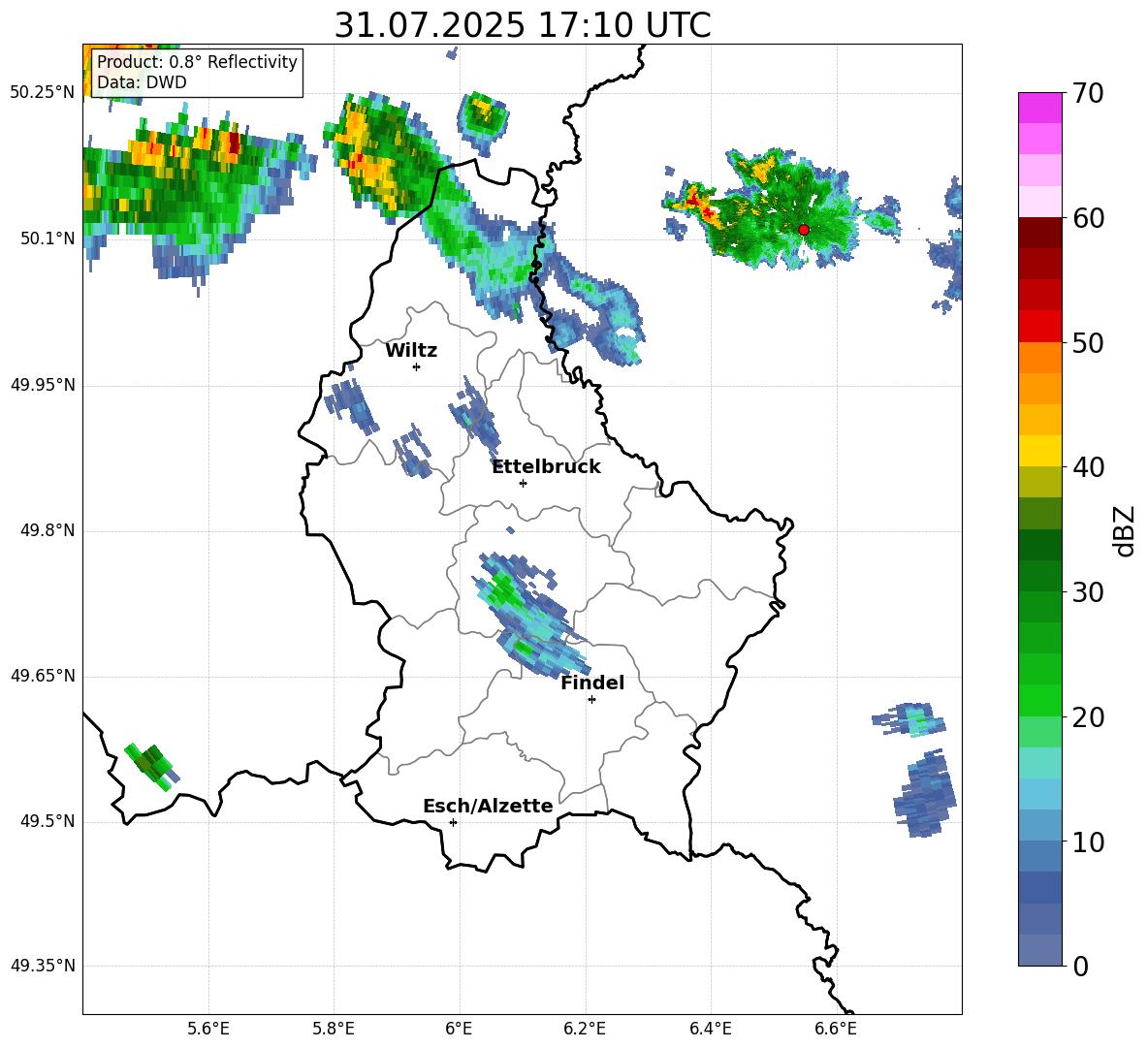Screen dimensions: 1148x1048
Task: Click the plot title 31.07.2025 17:10 UTC
Action: coord(523,25)
